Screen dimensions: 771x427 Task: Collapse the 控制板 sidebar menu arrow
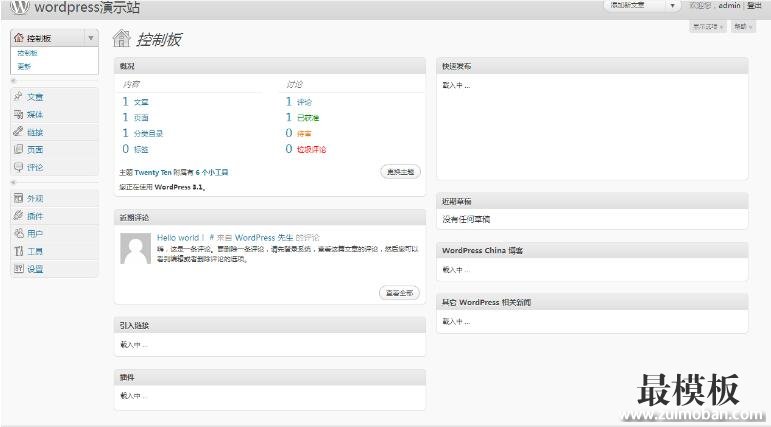tap(91, 38)
